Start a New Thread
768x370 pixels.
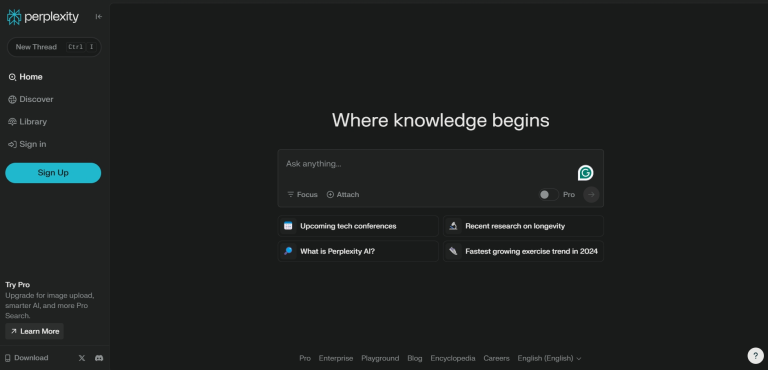(54, 47)
